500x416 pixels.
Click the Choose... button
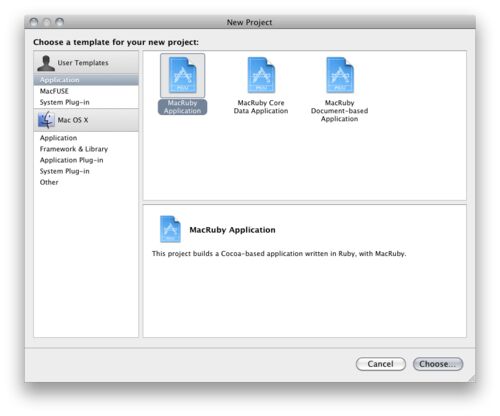pos(438,364)
